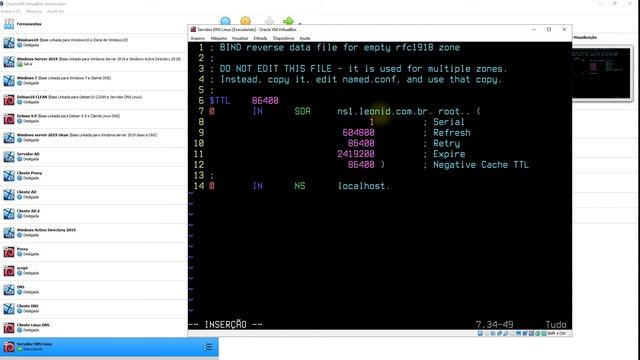Open Ajuda menu in VM window
The width and height of the screenshot is (640, 360).
pyautogui.click(x=304, y=38)
